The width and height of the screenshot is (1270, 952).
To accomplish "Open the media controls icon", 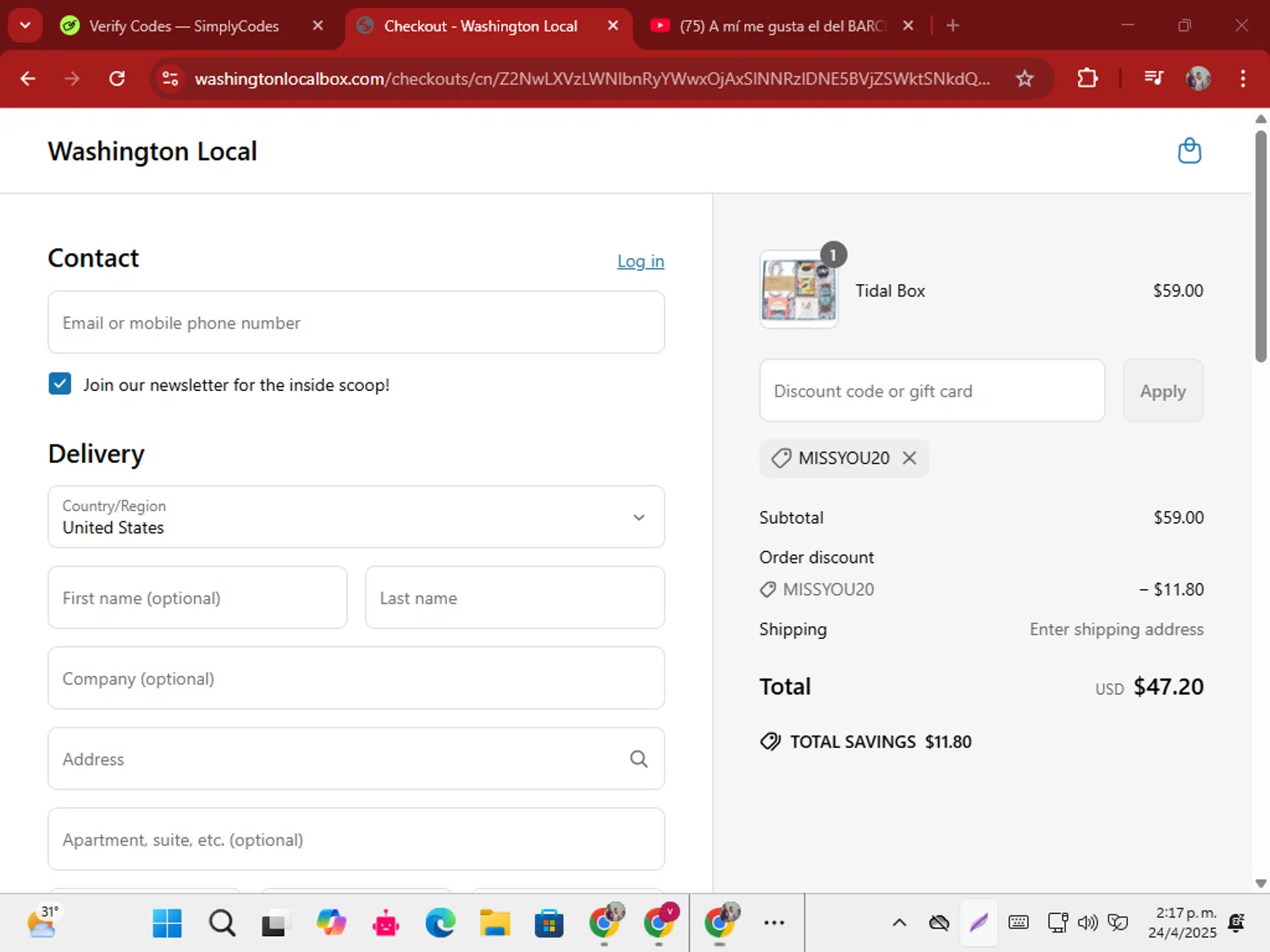I will 1153,79.
